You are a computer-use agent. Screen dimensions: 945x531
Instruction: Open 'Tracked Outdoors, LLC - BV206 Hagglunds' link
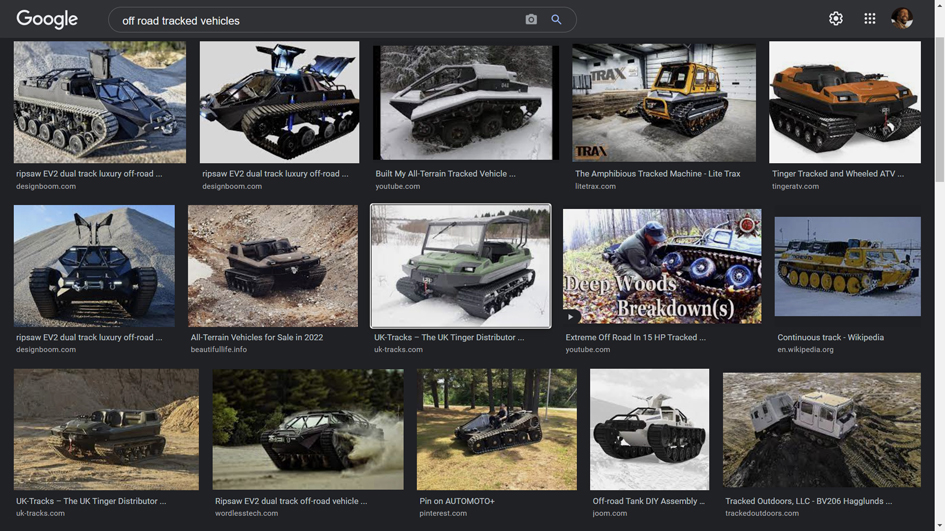pyautogui.click(x=809, y=501)
